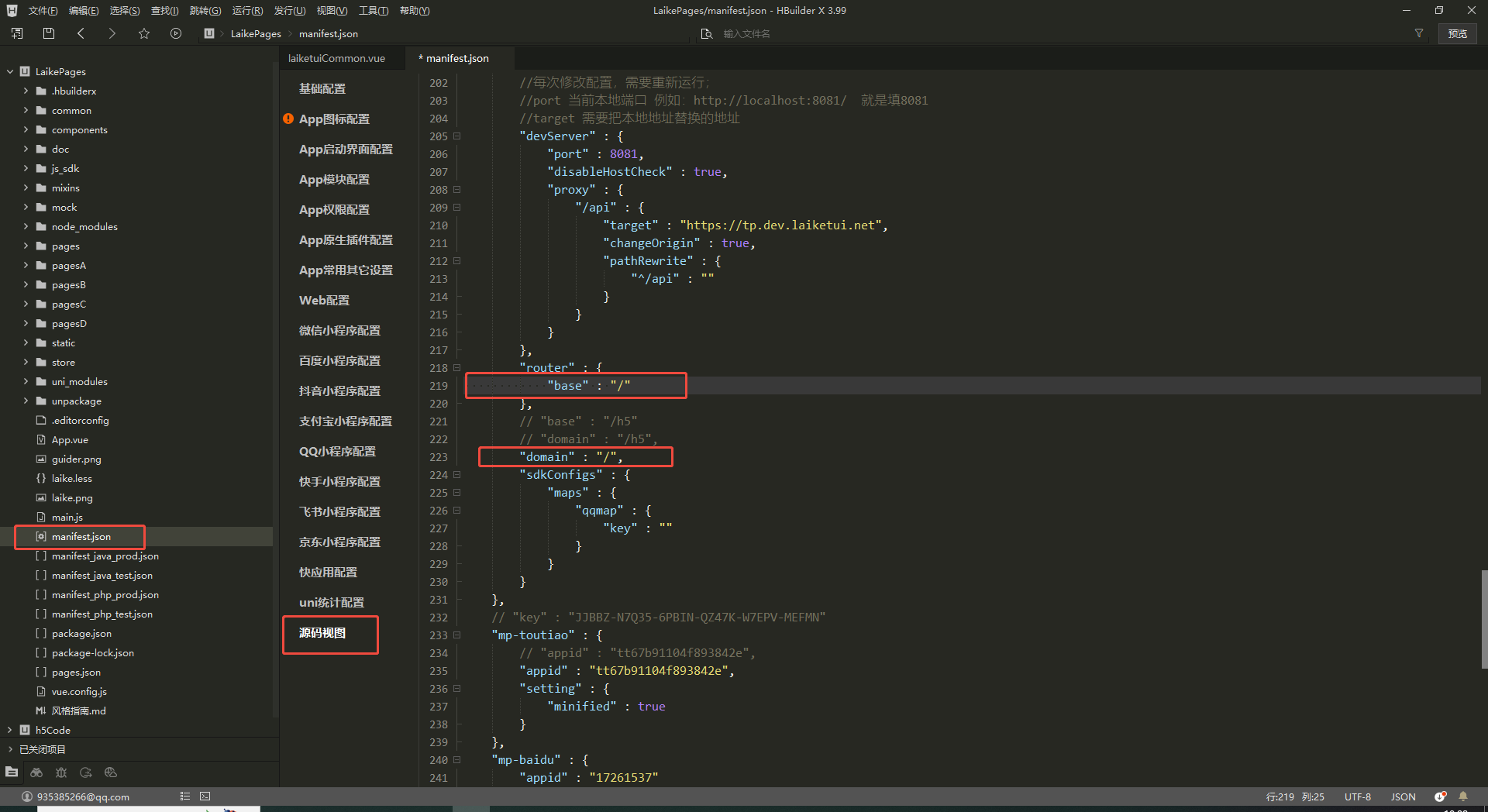1488x812 pixels.
Task: Open the binoculars search panel icon
Action: point(36,772)
